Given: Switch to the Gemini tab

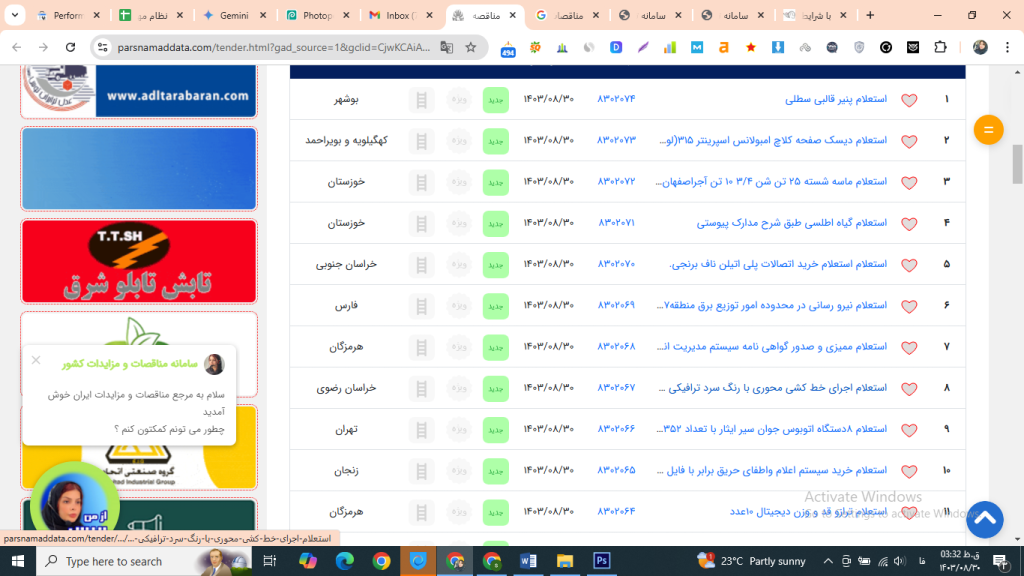Looking at the screenshot, I should 234,15.
